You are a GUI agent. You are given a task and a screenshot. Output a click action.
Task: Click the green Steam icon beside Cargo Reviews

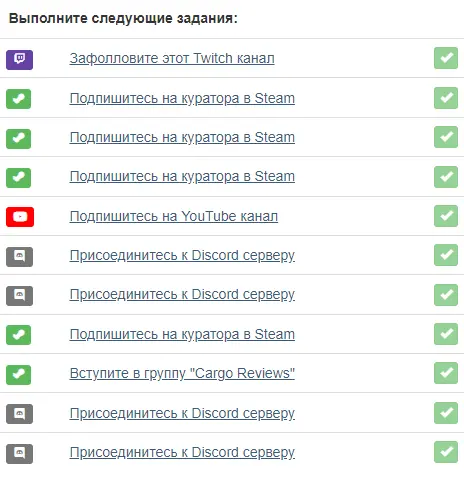tap(18, 375)
